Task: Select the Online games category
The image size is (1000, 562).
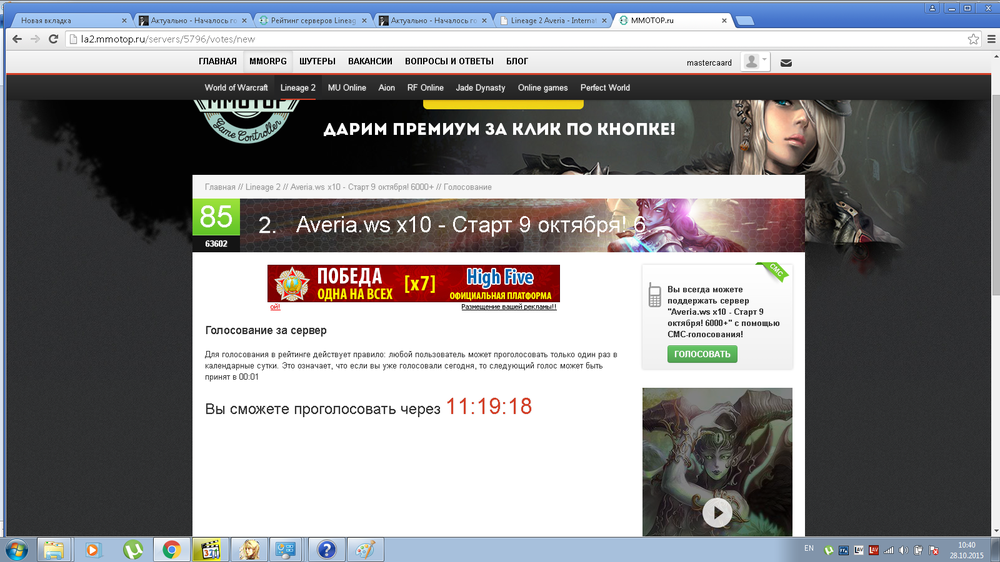Action: tap(543, 87)
